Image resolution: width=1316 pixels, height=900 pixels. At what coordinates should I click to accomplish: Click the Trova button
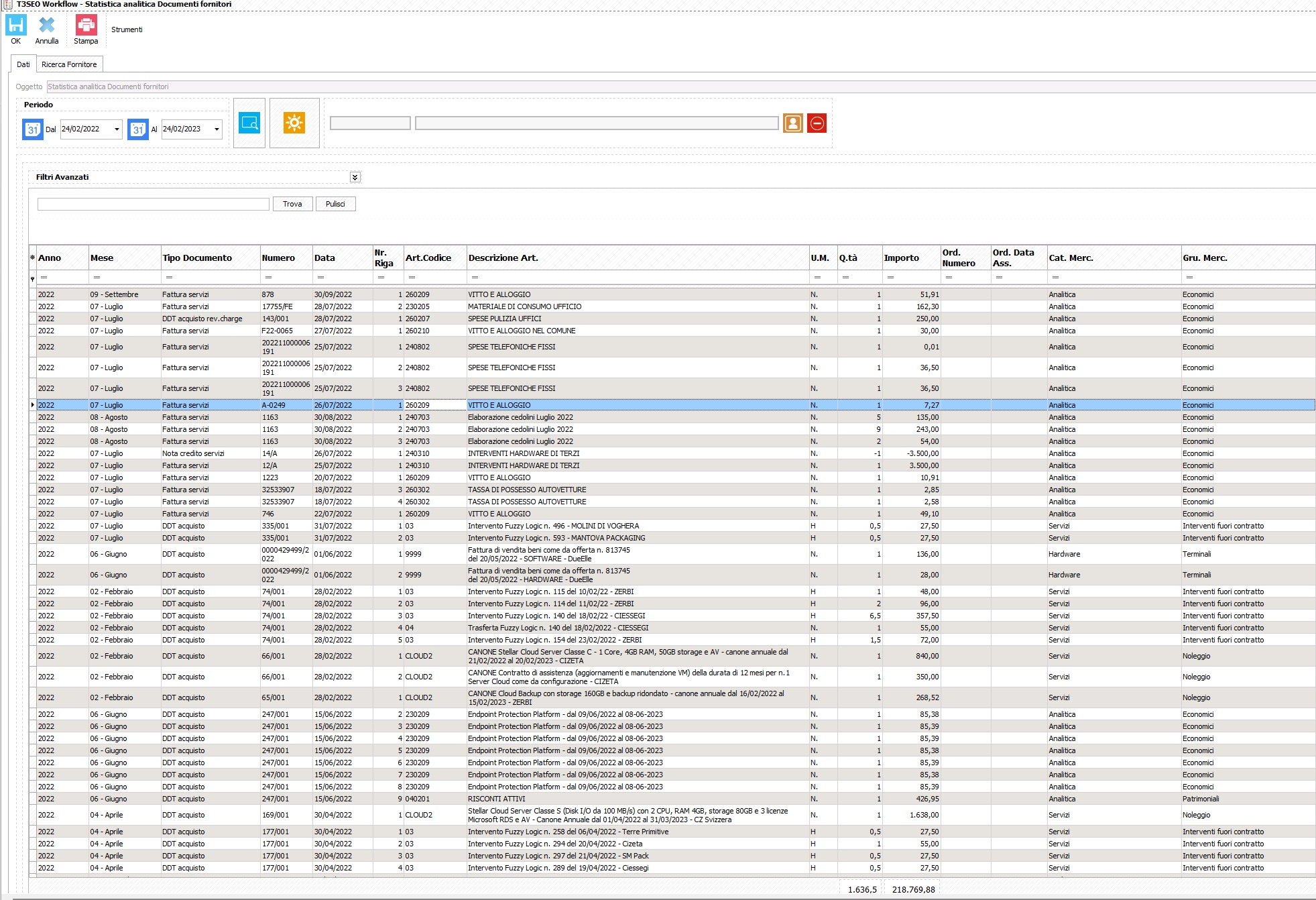pyautogui.click(x=292, y=204)
